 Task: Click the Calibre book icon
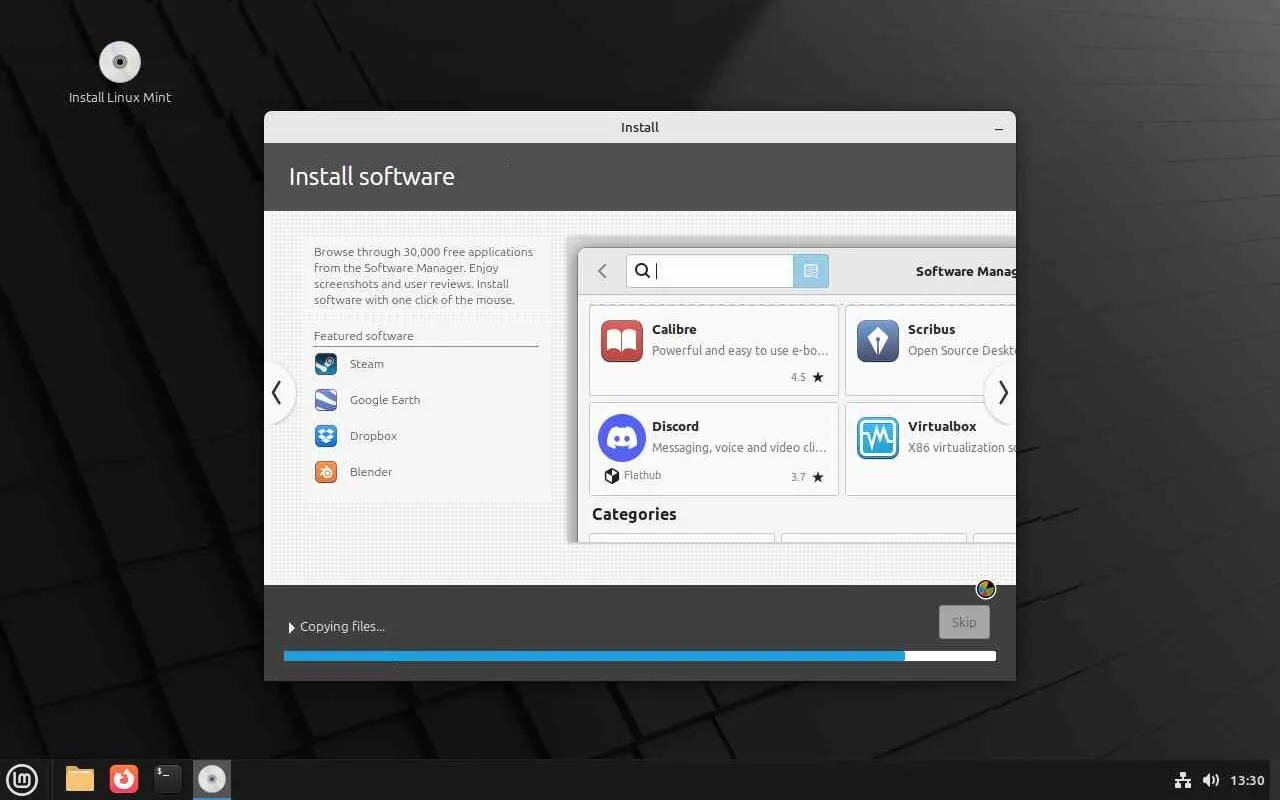[x=622, y=341]
